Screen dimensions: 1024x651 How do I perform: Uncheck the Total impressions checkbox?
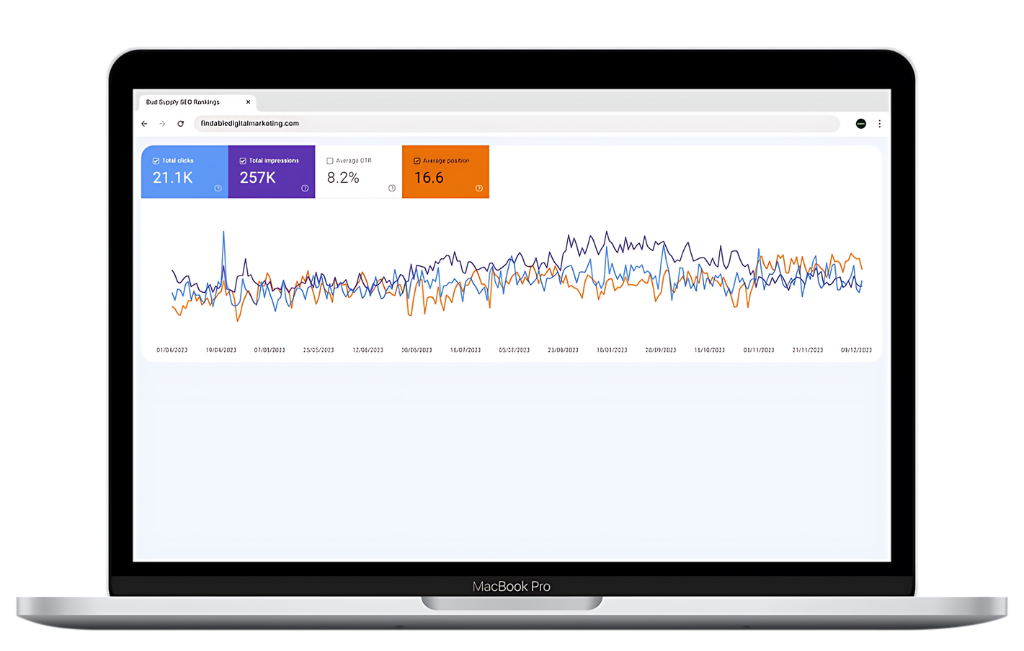coord(243,161)
